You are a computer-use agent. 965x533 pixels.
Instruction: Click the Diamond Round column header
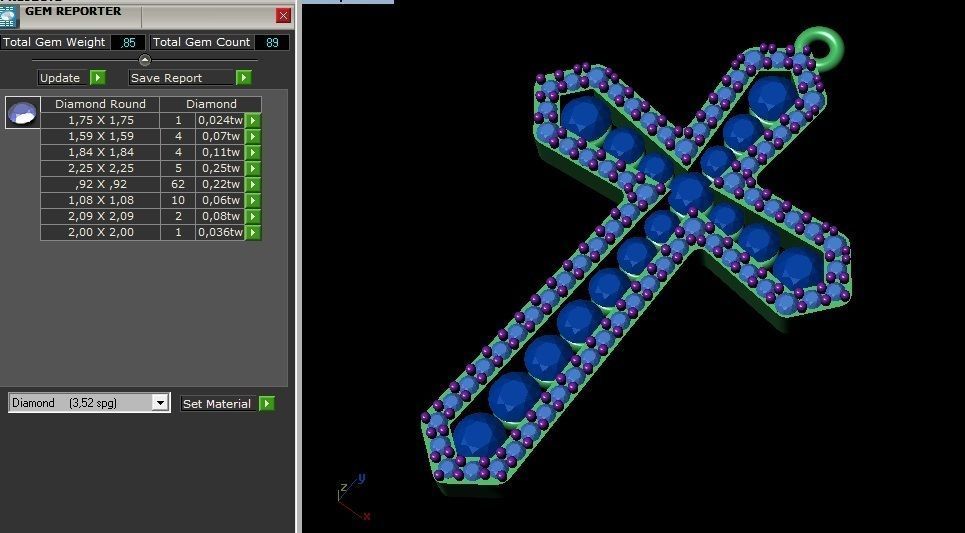pyautogui.click(x=100, y=104)
